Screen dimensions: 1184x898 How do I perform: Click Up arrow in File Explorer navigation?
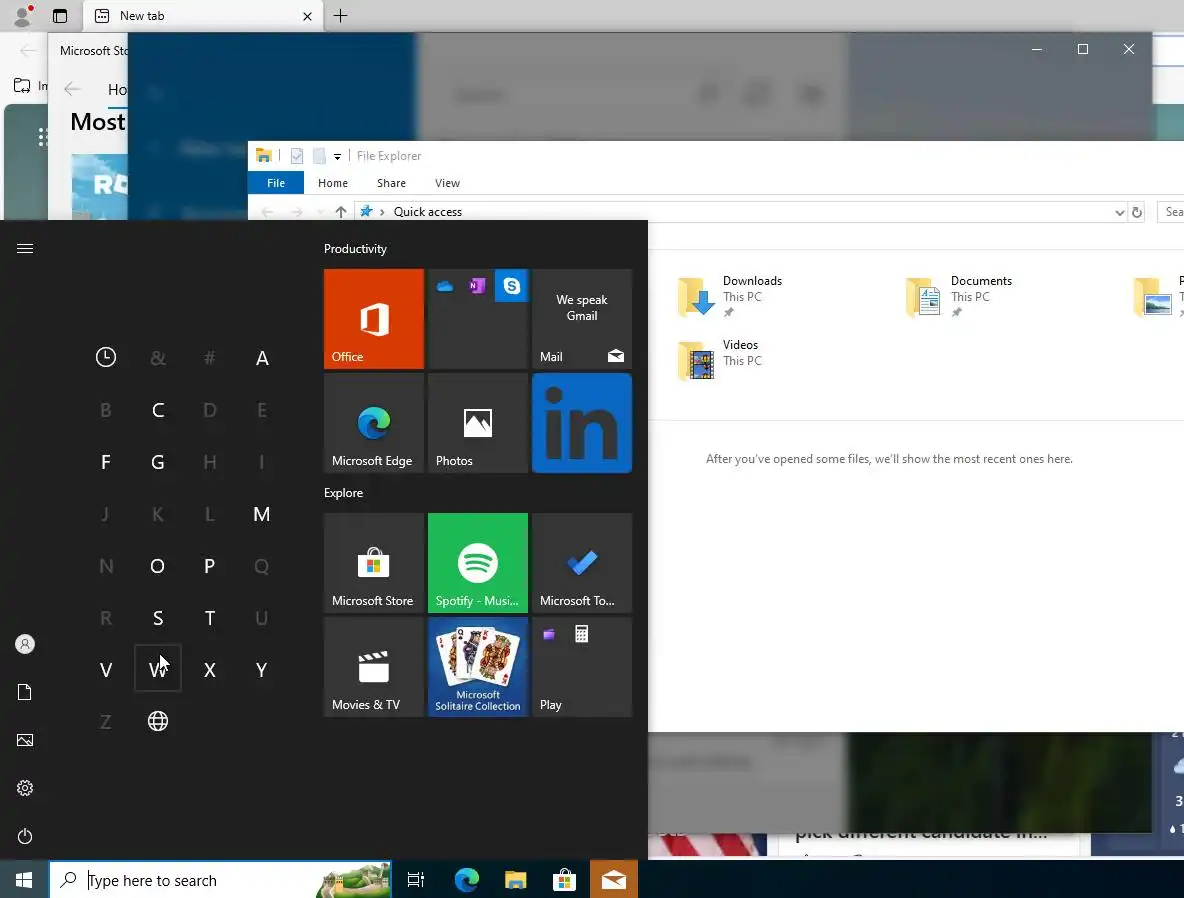pos(341,212)
